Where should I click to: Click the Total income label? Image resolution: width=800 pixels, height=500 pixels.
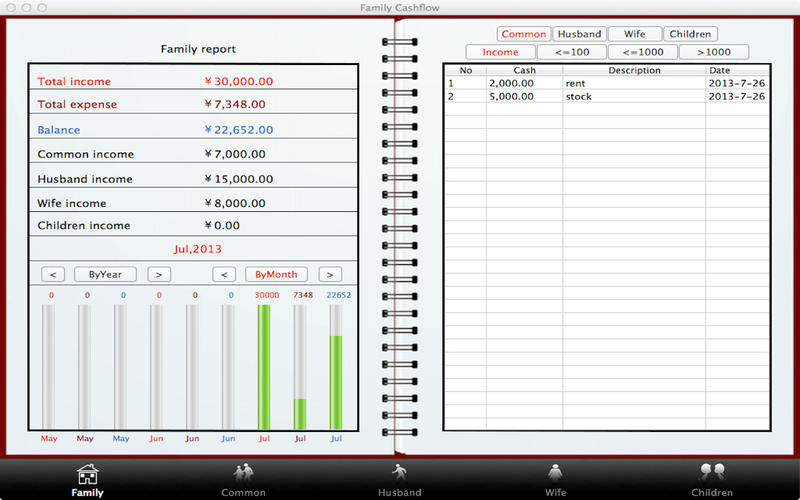pos(74,81)
